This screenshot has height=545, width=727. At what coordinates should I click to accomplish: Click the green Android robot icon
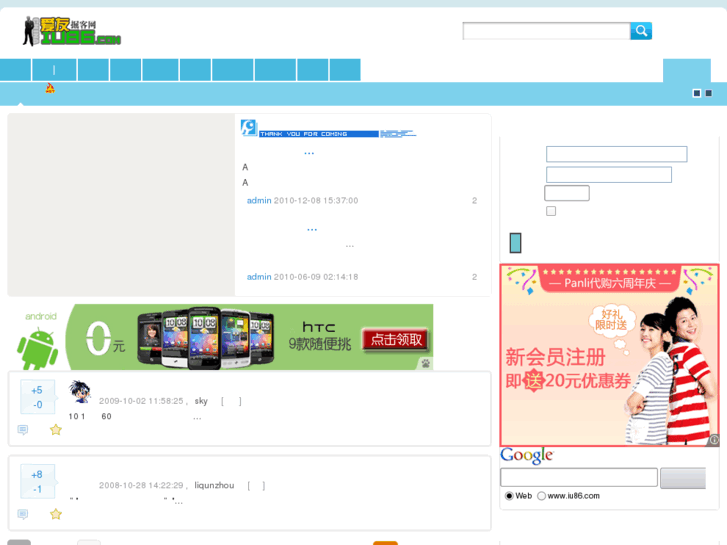[x=38, y=348]
